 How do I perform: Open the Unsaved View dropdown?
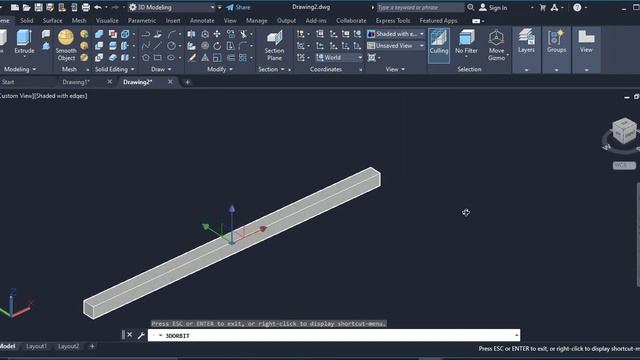click(395, 46)
